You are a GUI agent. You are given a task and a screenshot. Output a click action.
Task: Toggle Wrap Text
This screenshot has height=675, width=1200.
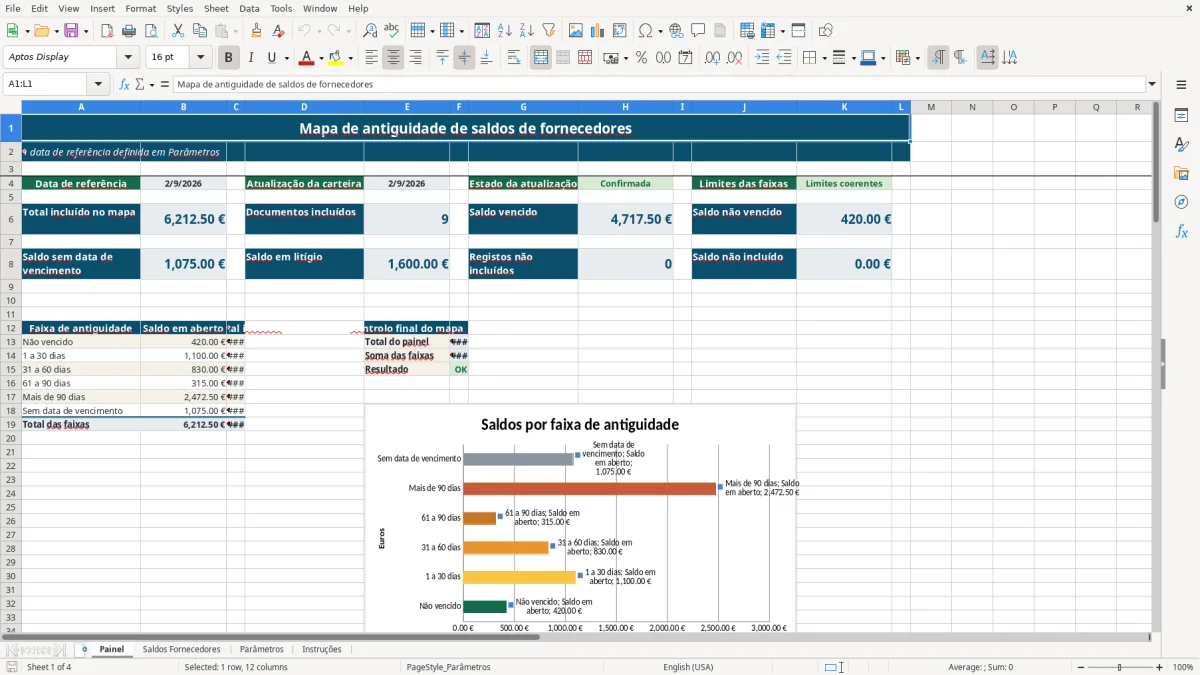(x=514, y=58)
